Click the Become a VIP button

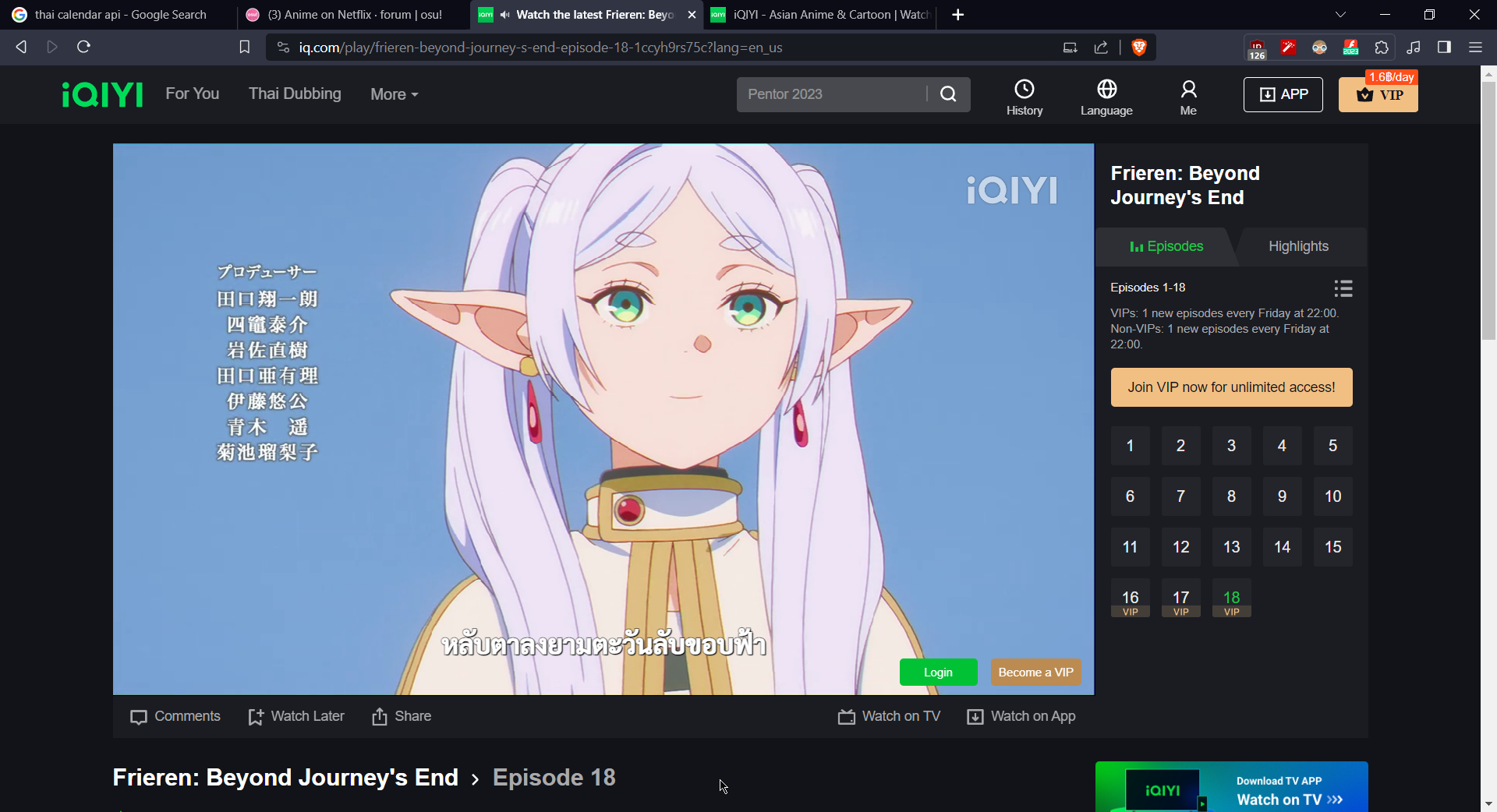1035,673
